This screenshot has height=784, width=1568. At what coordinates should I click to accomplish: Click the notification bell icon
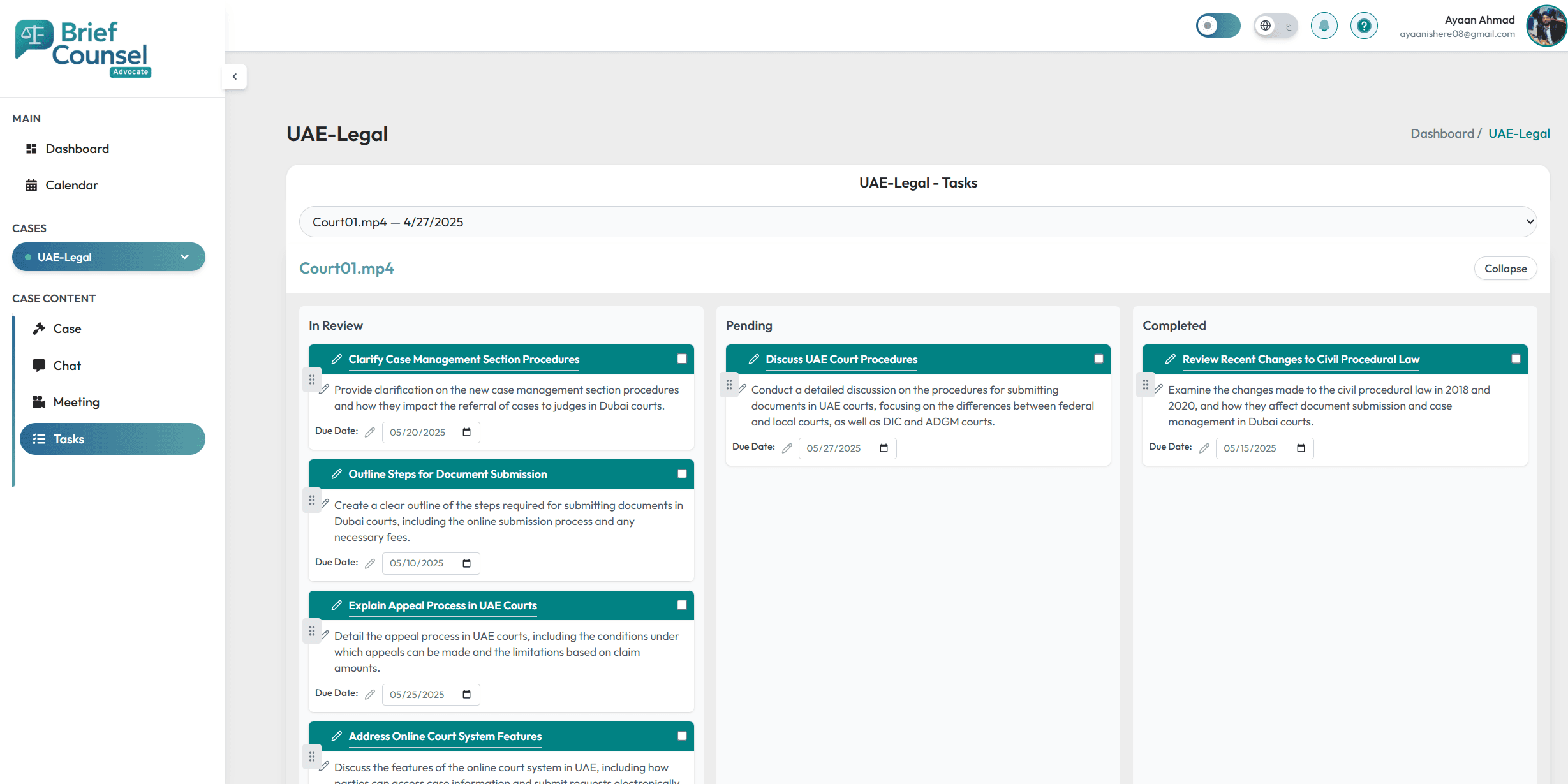point(1324,26)
